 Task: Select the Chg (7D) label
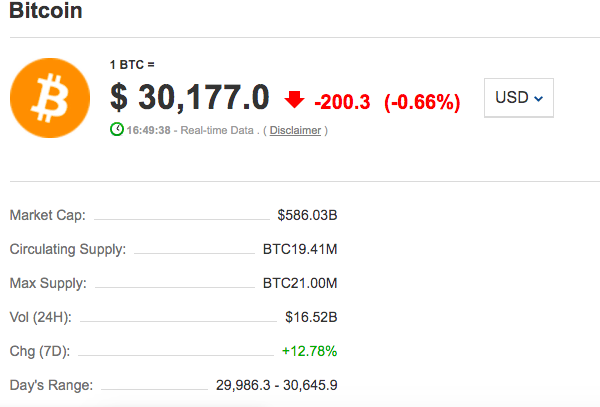(x=40, y=351)
